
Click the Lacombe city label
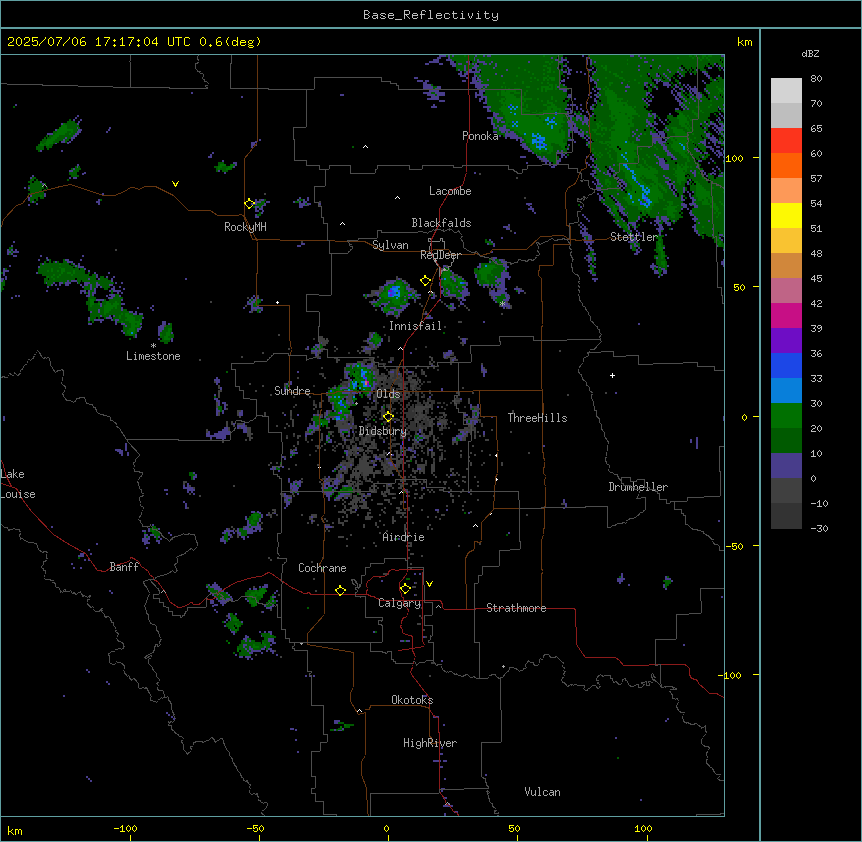click(x=450, y=191)
